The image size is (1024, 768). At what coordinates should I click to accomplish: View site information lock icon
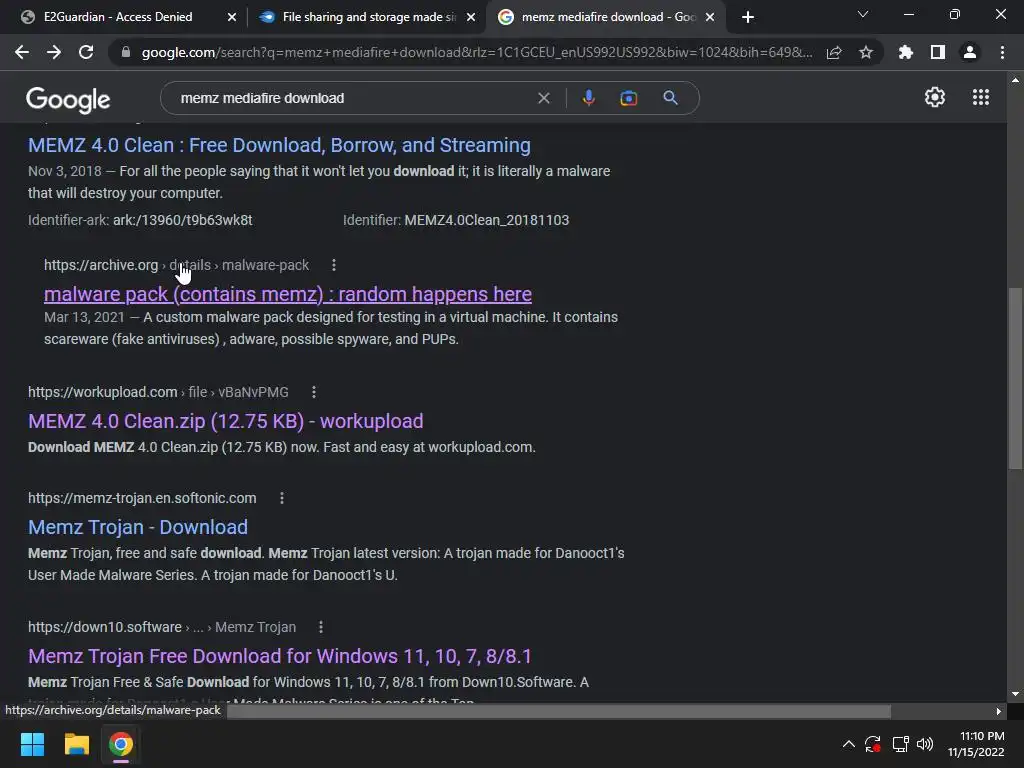coord(125,52)
